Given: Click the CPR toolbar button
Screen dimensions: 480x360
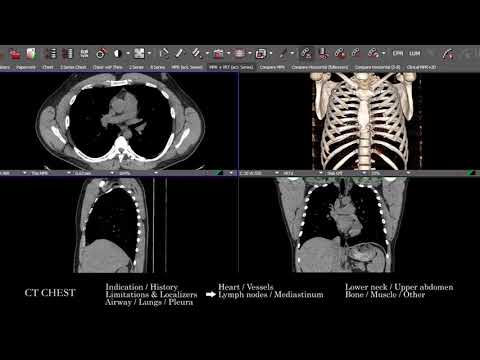Looking at the screenshot, I should [x=398, y=53].
